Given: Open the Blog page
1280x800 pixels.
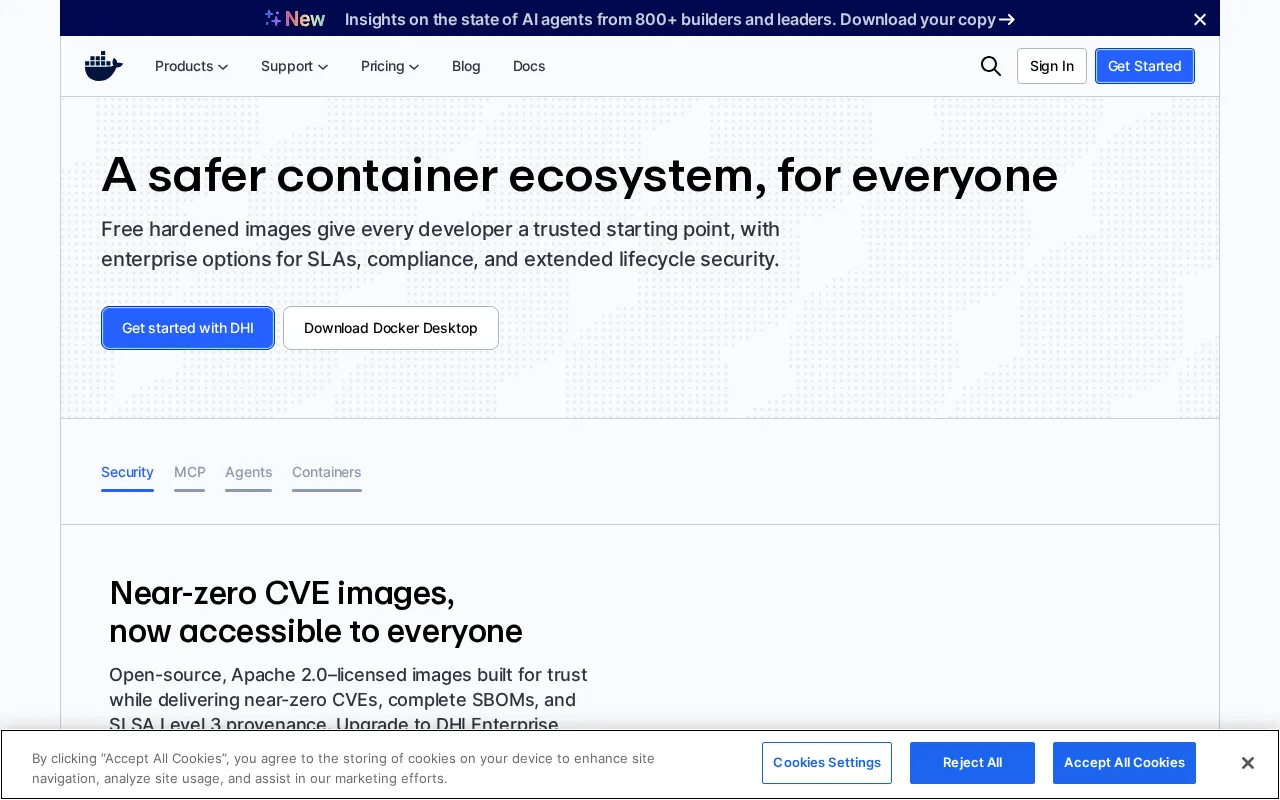Looking at the screenshot, I should pos(466,66).
